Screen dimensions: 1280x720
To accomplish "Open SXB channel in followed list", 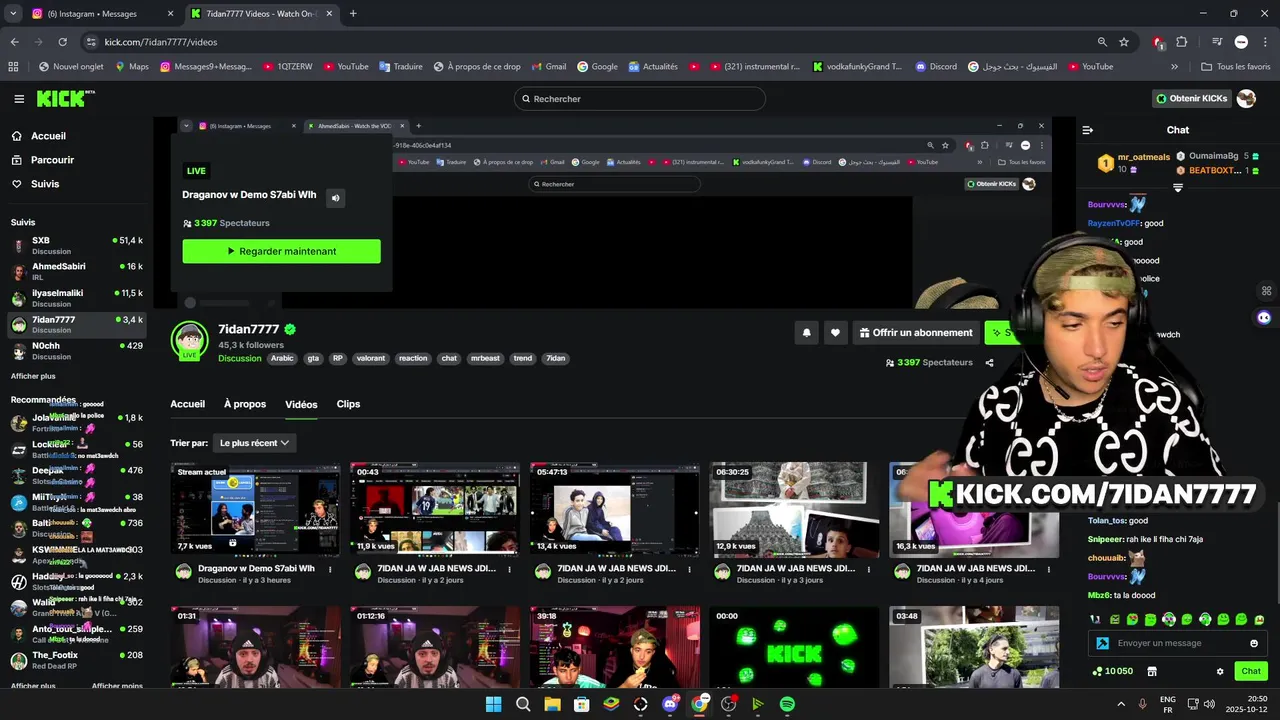I will tap(77, 245).
